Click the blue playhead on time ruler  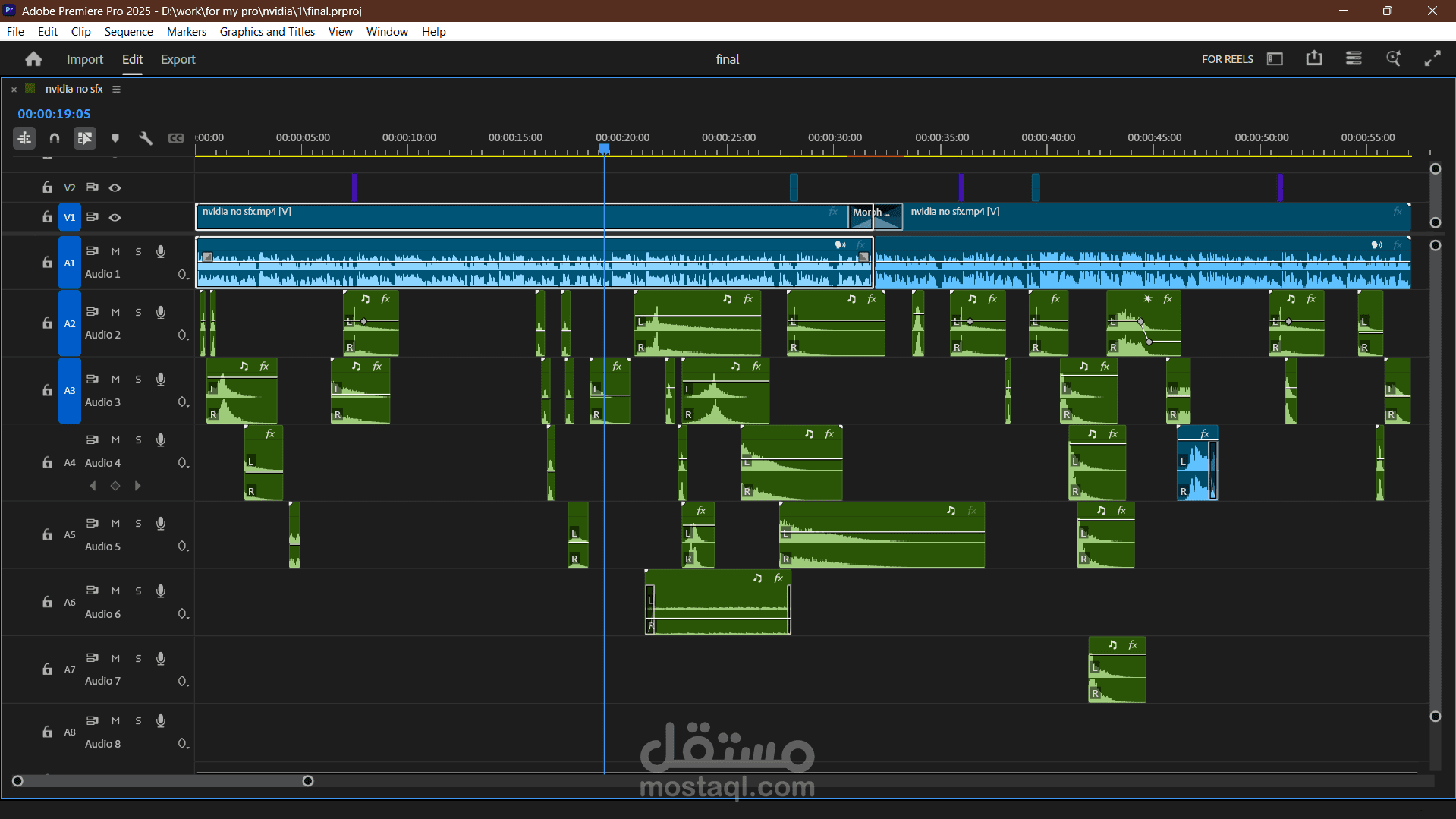pos(604,149)
